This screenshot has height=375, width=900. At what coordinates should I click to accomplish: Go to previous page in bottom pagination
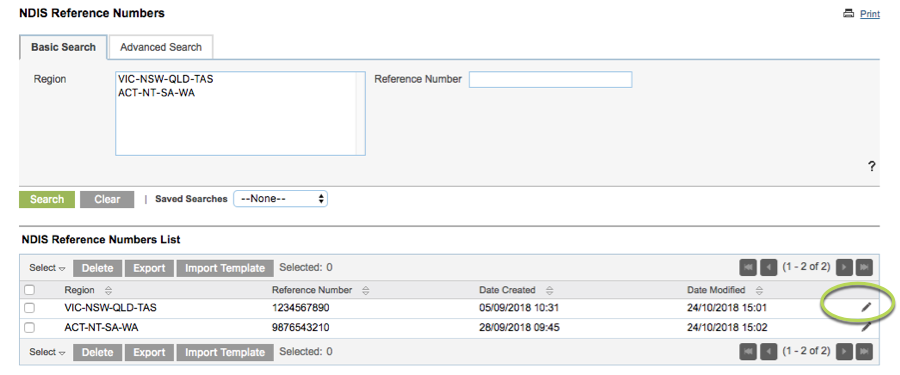pyautogui.click(x=768, y=351)
